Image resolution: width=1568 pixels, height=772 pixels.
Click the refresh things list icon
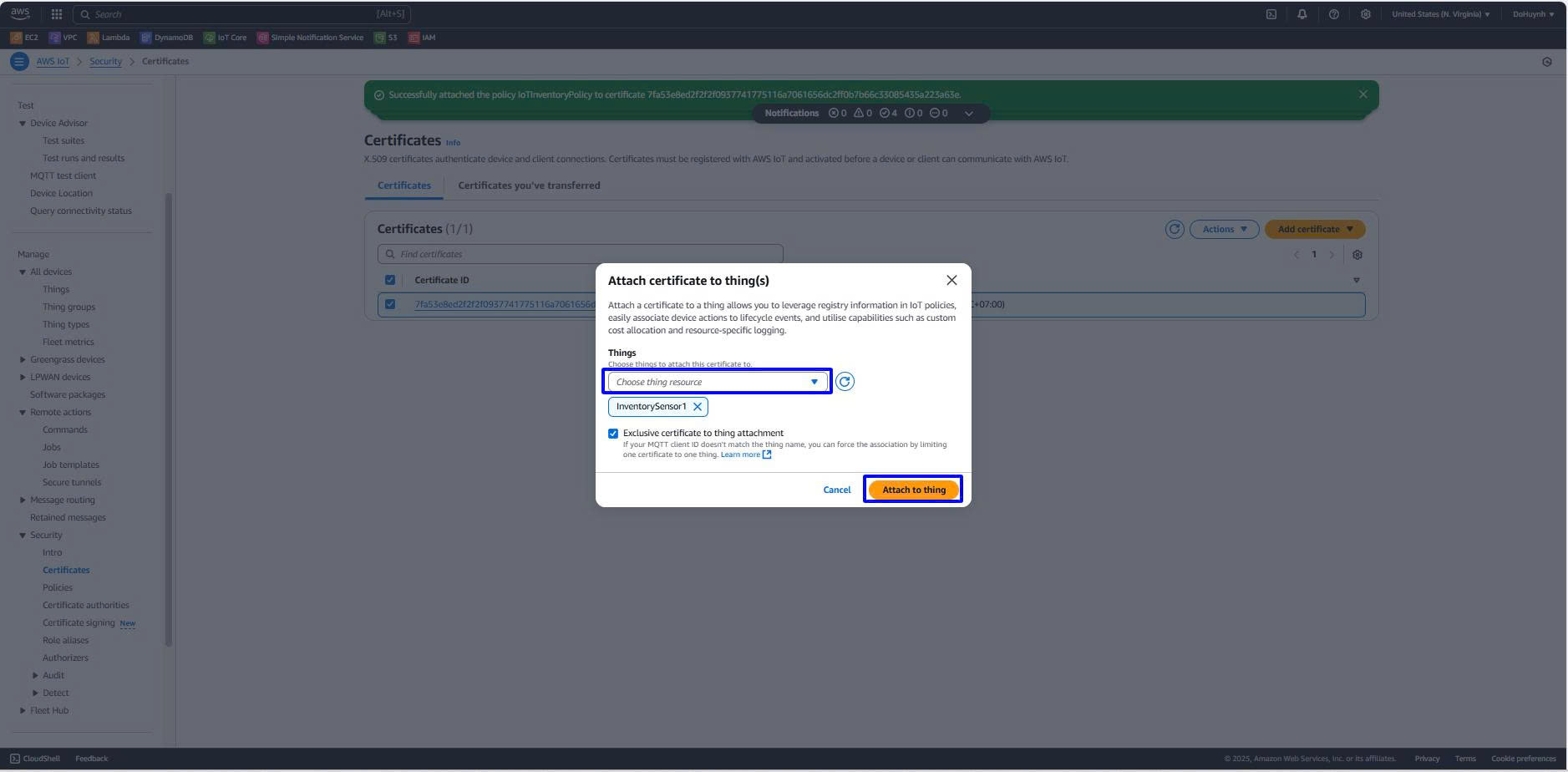coord(845,382)
